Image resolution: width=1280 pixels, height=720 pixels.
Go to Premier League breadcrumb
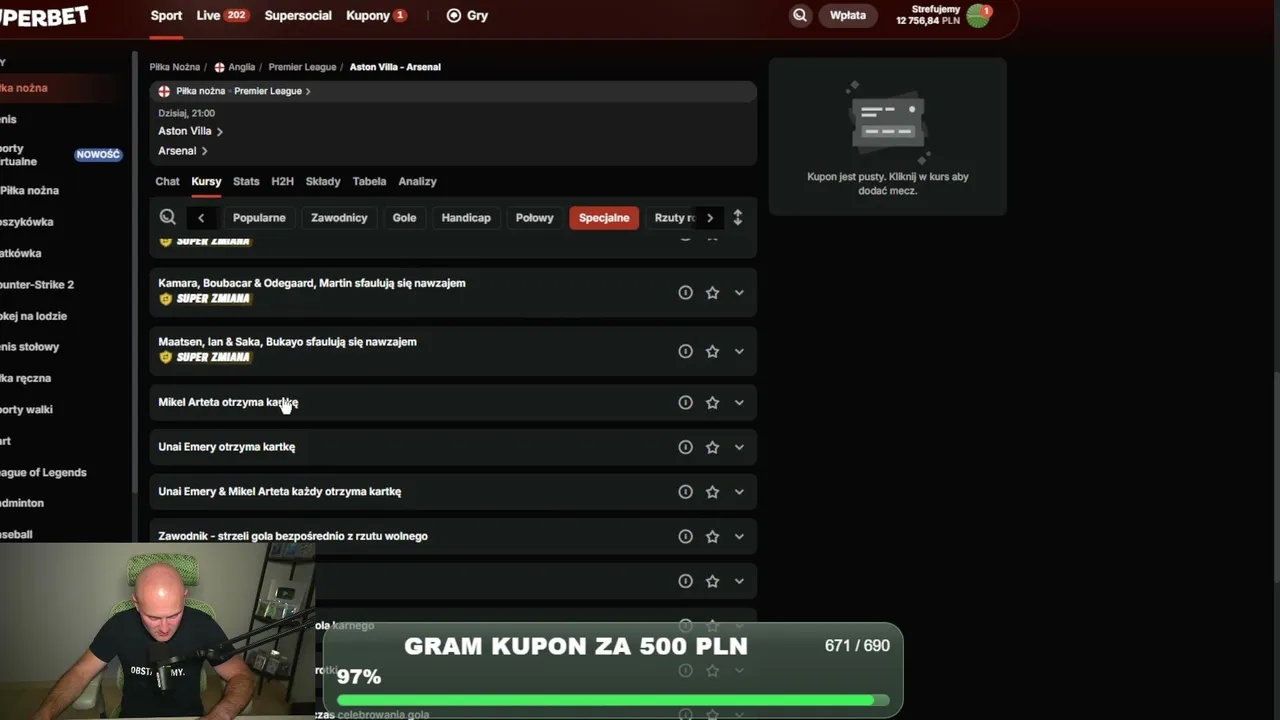(302, 67)
